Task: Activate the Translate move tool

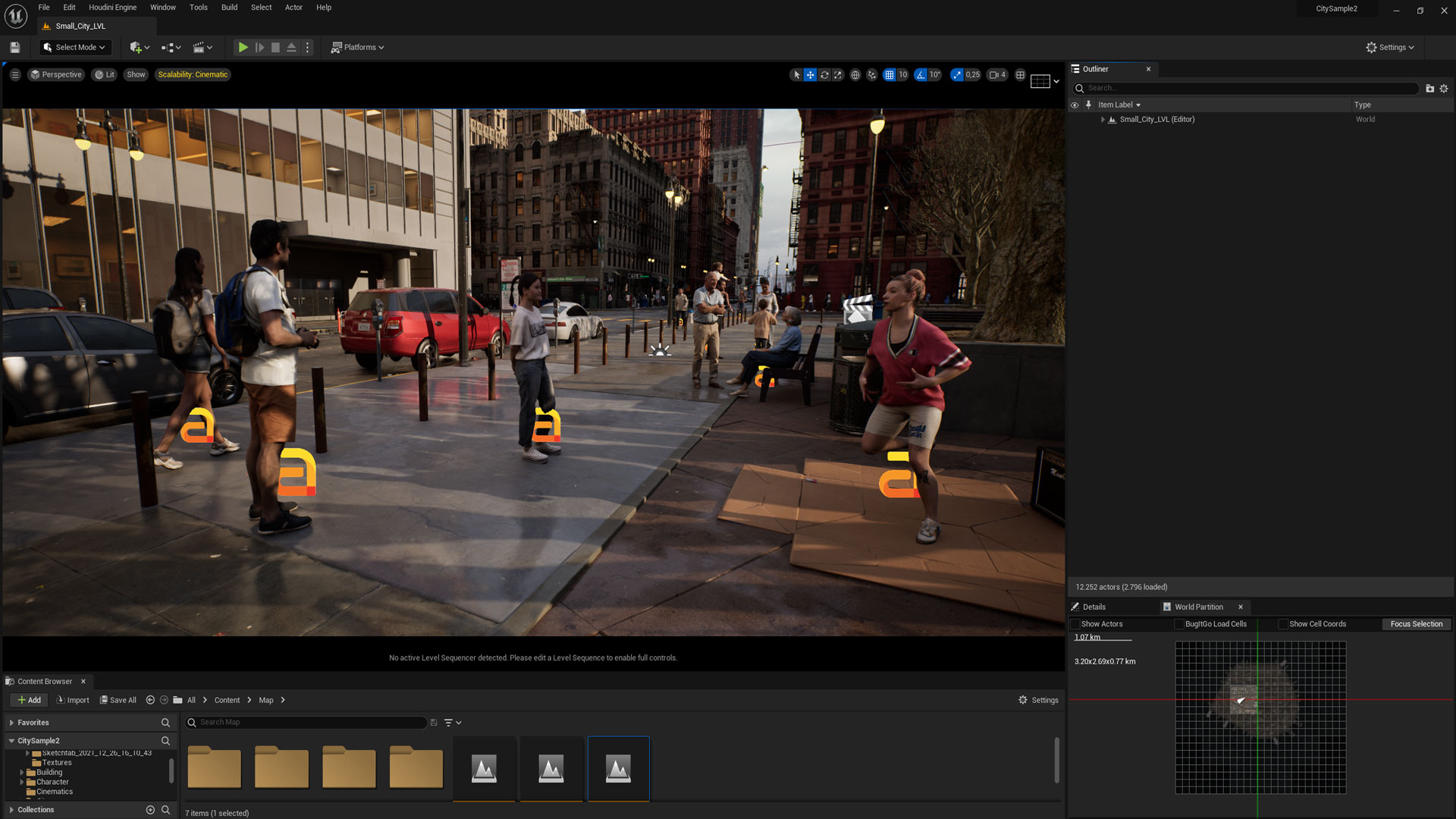Action: tap(810, 74)
